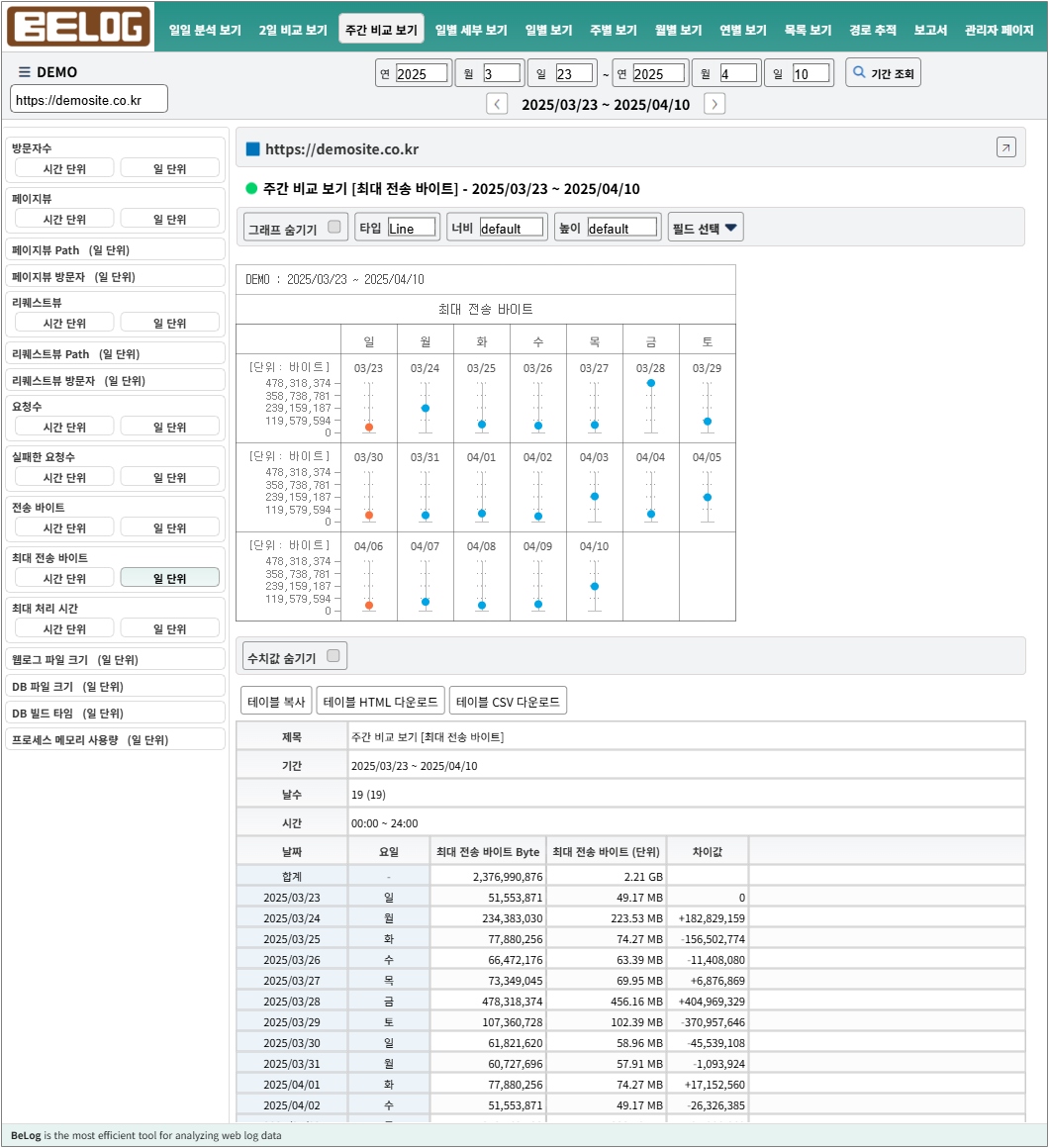Click the total value 2,376,990,876 in the table
The image size is (1049, 1148).
(x=508, y=877)
